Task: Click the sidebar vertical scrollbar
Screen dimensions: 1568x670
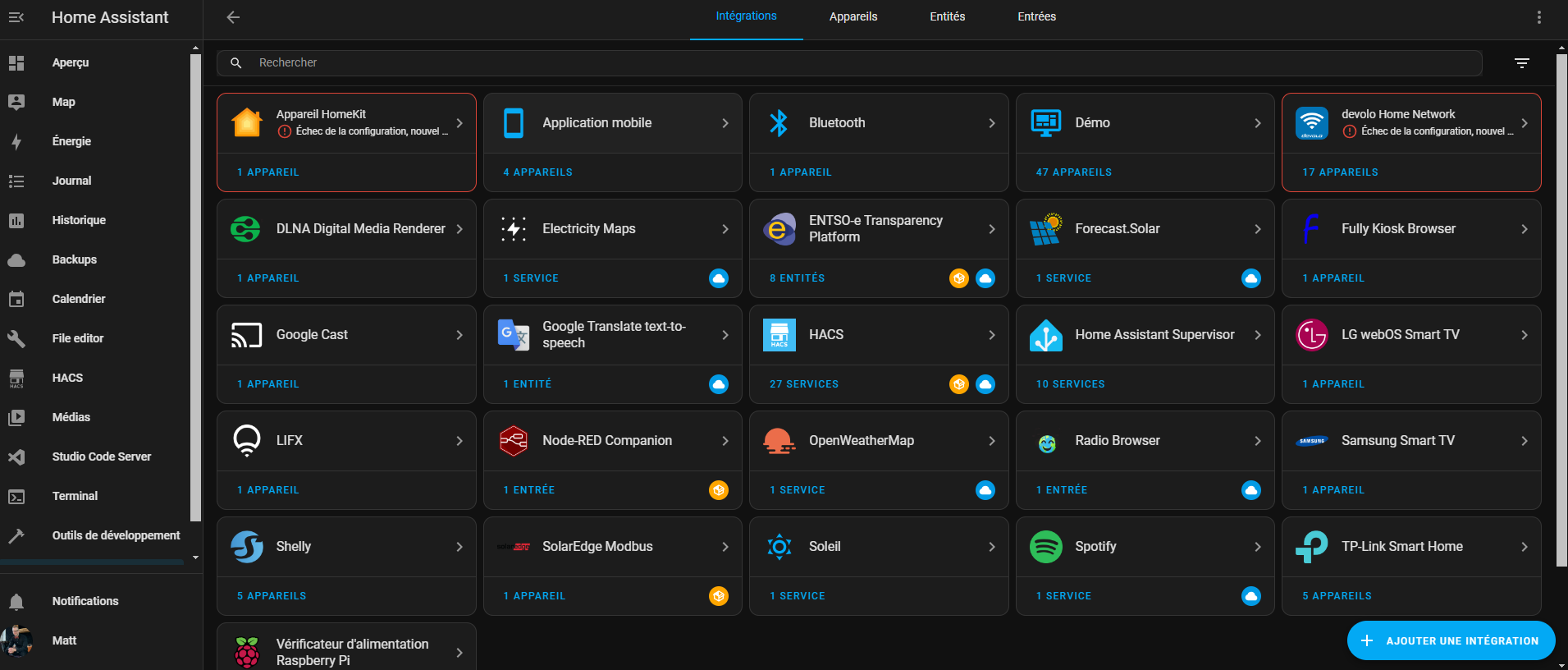Action: pyautogui.click(x=195, y=287)
